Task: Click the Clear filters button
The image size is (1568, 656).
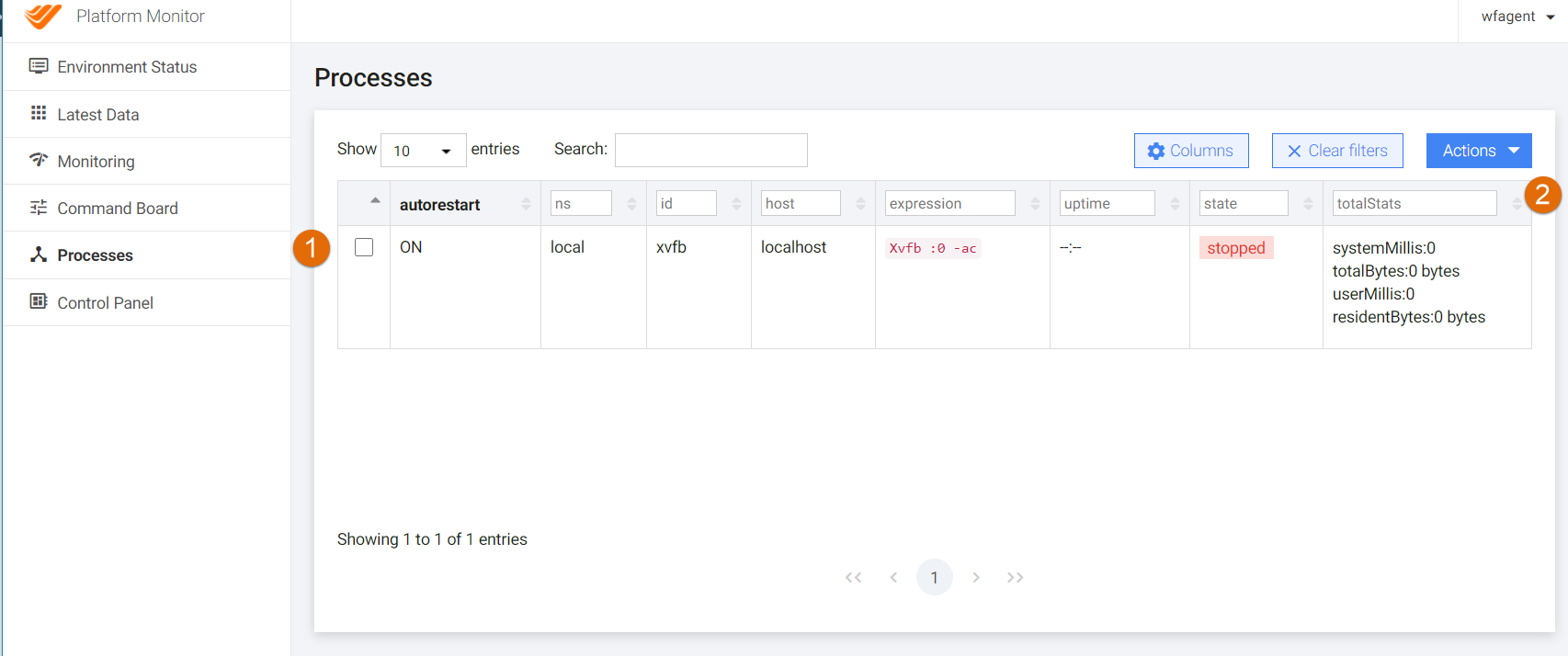Action: (x=1337, y=151)
